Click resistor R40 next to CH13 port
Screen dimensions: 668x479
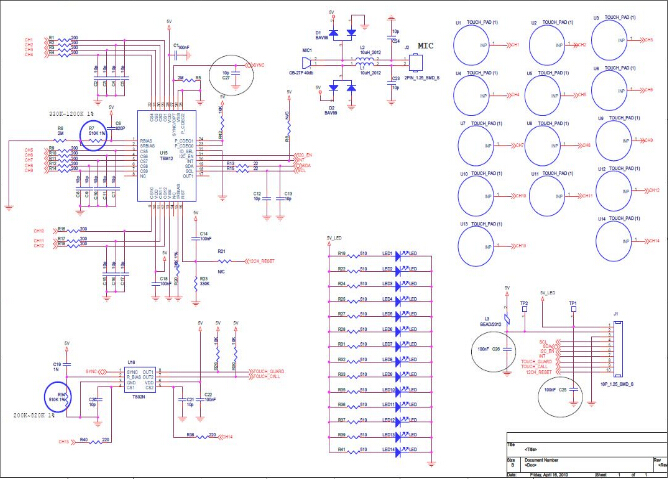[x=95, y=442]
